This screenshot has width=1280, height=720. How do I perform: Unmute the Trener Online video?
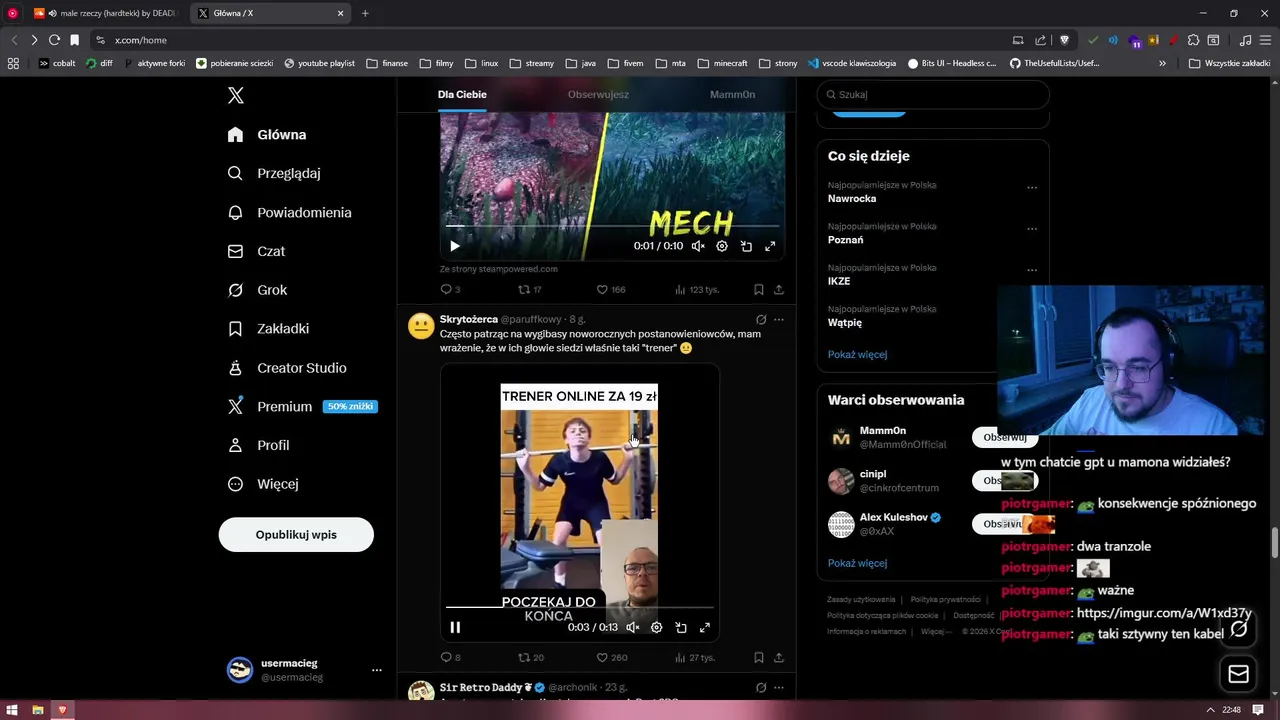(633, 627)
